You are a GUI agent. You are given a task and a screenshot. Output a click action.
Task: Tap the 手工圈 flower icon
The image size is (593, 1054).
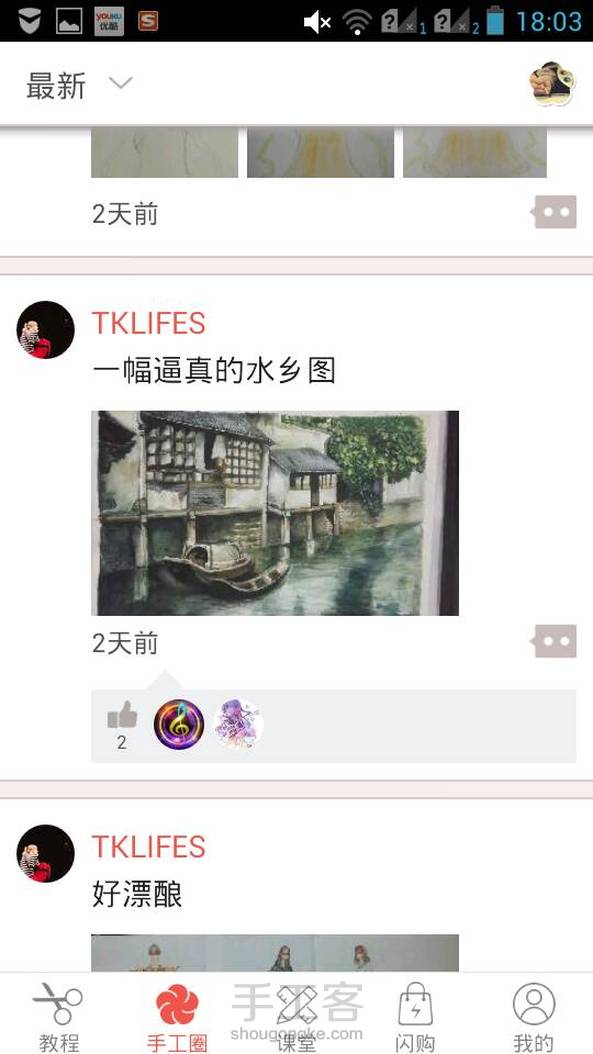(x=177, y=1004)
